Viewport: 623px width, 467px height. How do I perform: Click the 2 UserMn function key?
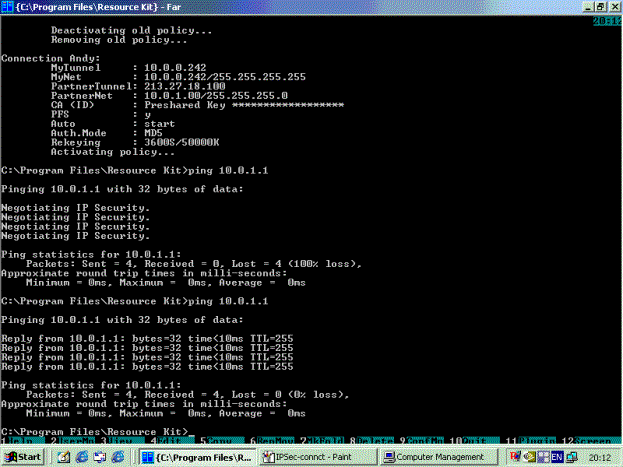pyautogui.click(x=73, y=441)
